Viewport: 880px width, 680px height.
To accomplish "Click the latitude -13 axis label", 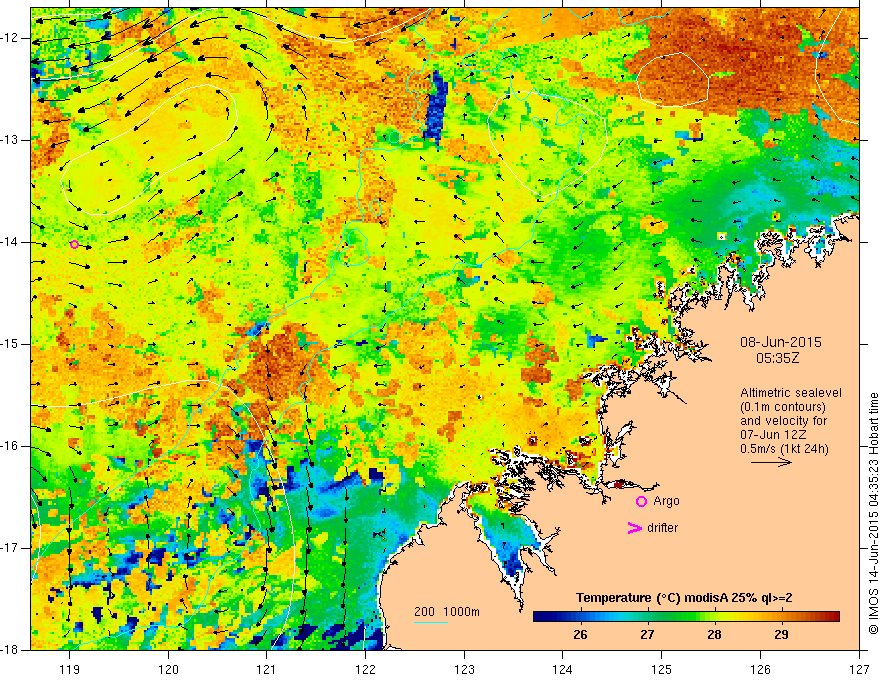I will point(11,140).
